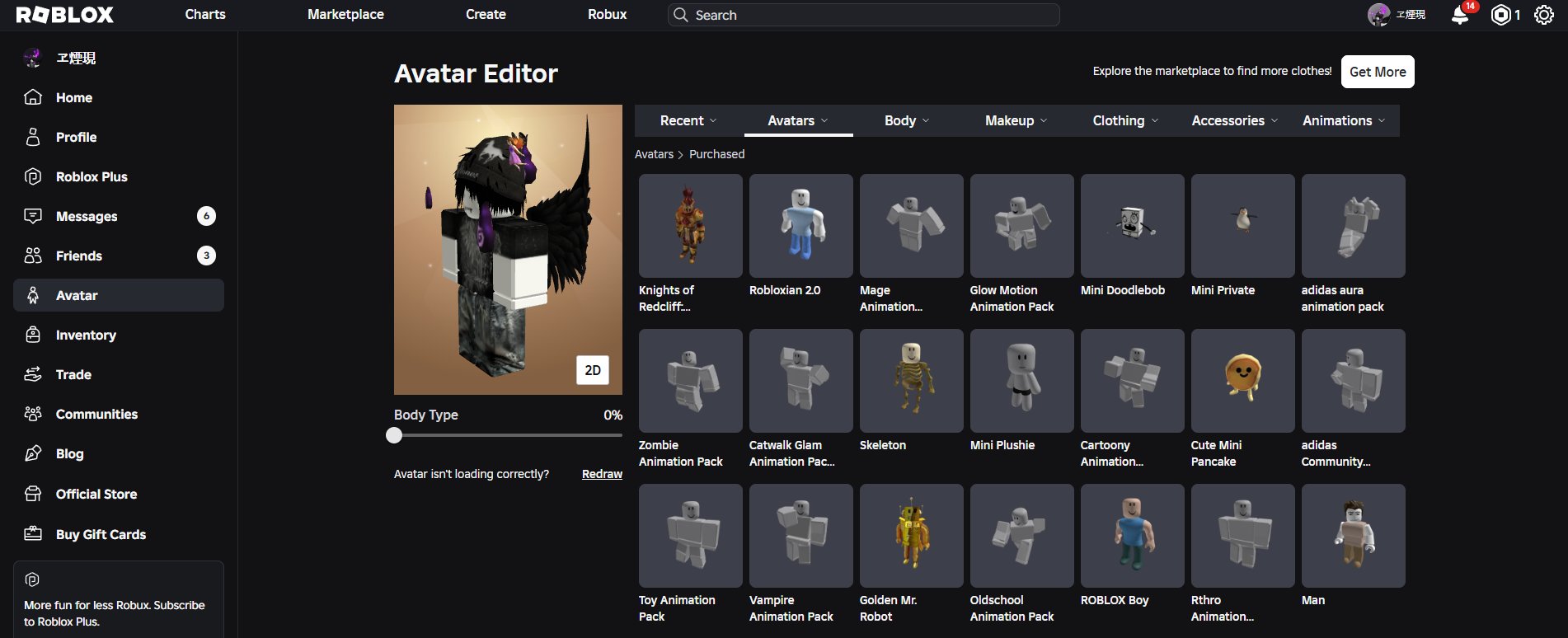Go to Inventory in the sidebar
1568x638 pixels.
click(x=119, y=335)
